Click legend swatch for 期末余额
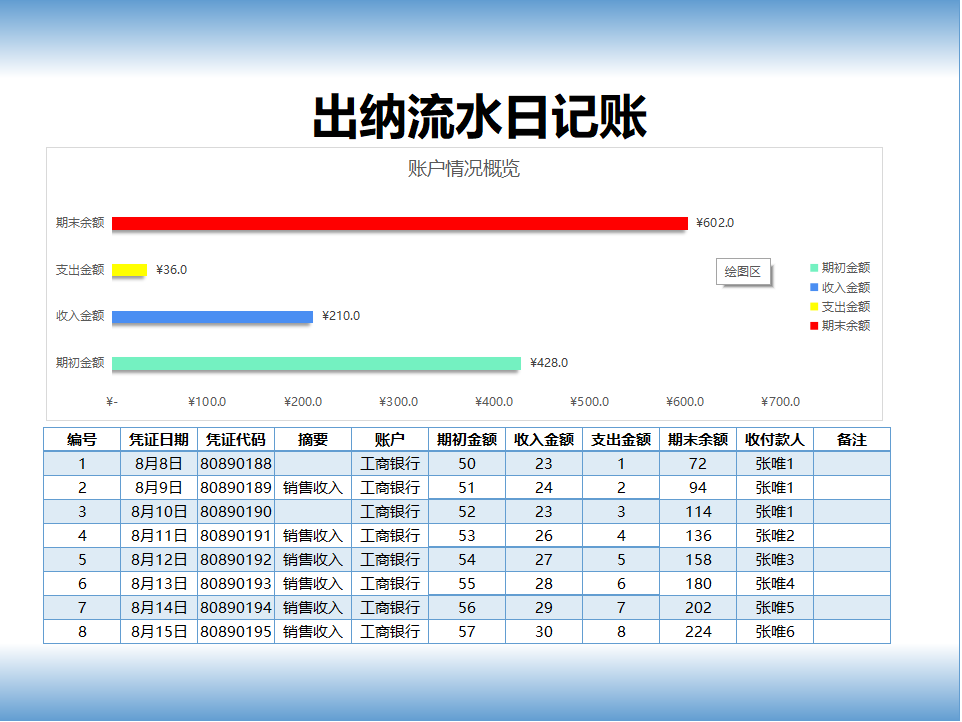Image resolution: width=962 pixels, height=722 pixels. (814, 326)
